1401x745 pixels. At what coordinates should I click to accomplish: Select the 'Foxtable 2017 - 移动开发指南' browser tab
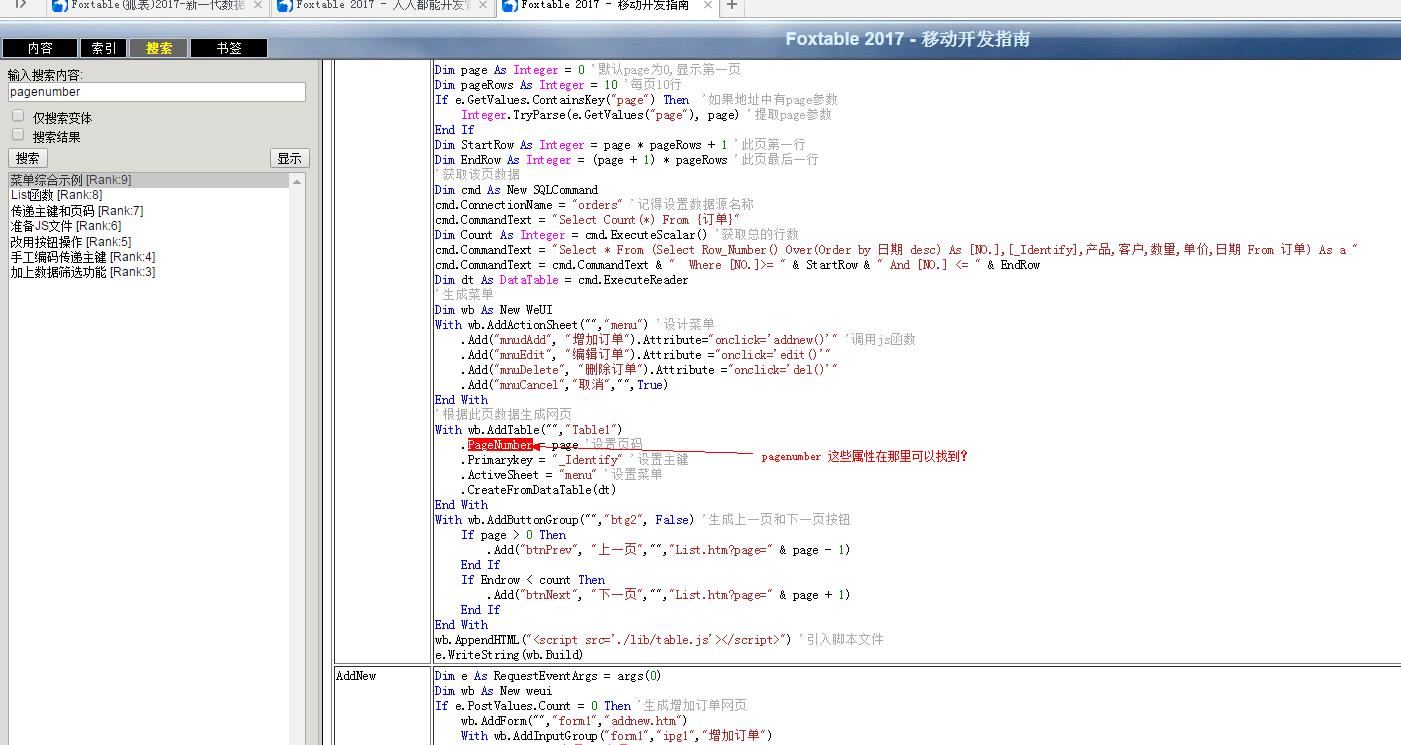tap(608, 6)
